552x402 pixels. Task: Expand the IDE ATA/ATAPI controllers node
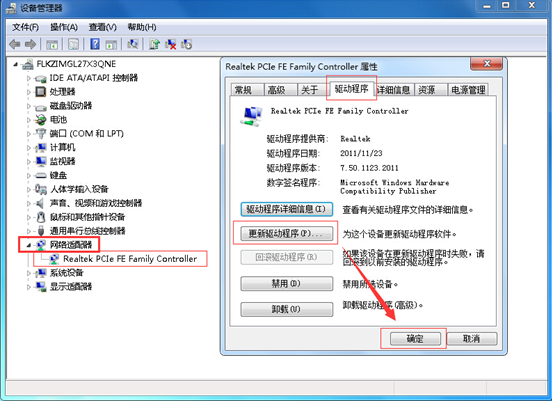29,78
